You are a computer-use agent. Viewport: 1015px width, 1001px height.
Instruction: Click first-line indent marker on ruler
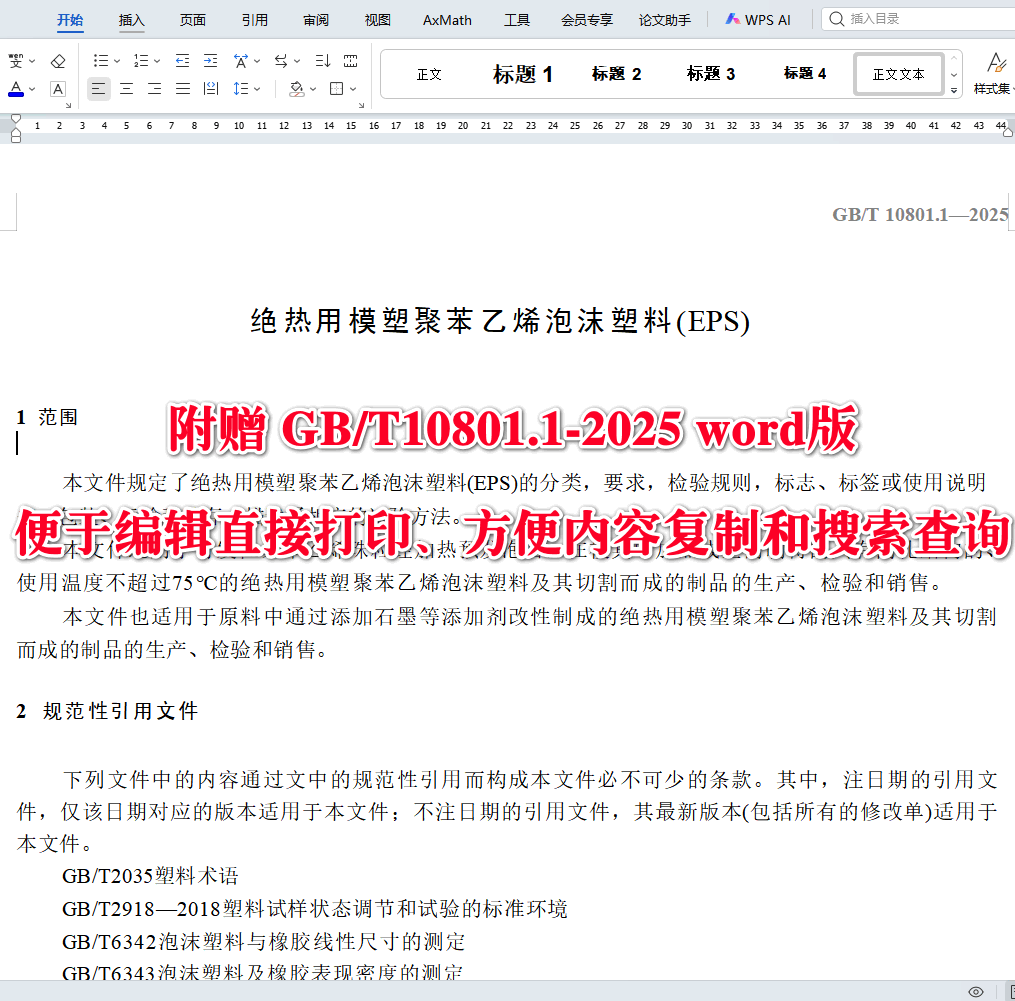pyautogui.click(x=16, y=118)
